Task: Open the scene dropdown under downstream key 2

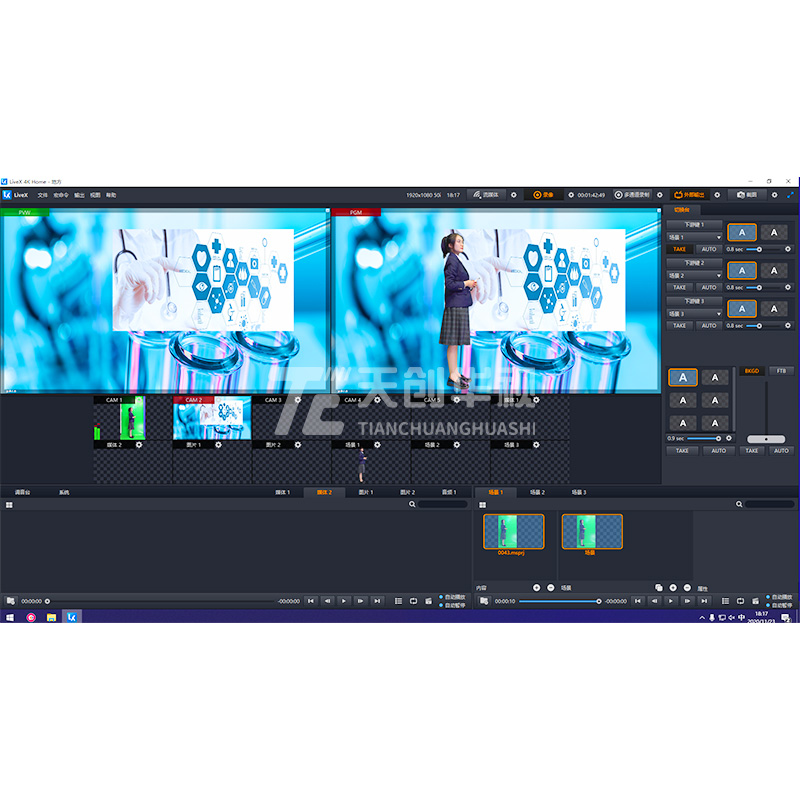Action: click(x=694, y=276)
